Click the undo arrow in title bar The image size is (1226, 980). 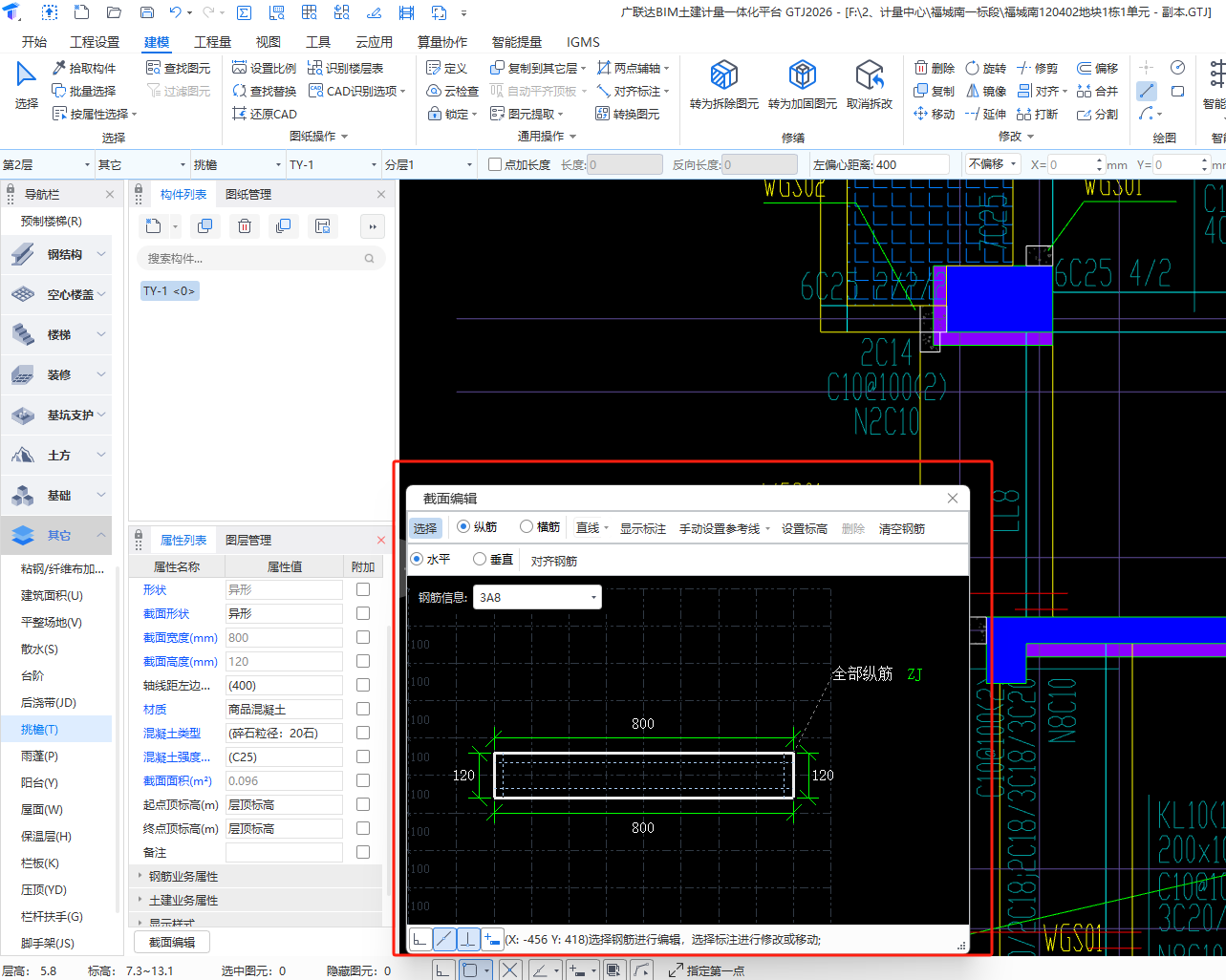coord(175,12)
